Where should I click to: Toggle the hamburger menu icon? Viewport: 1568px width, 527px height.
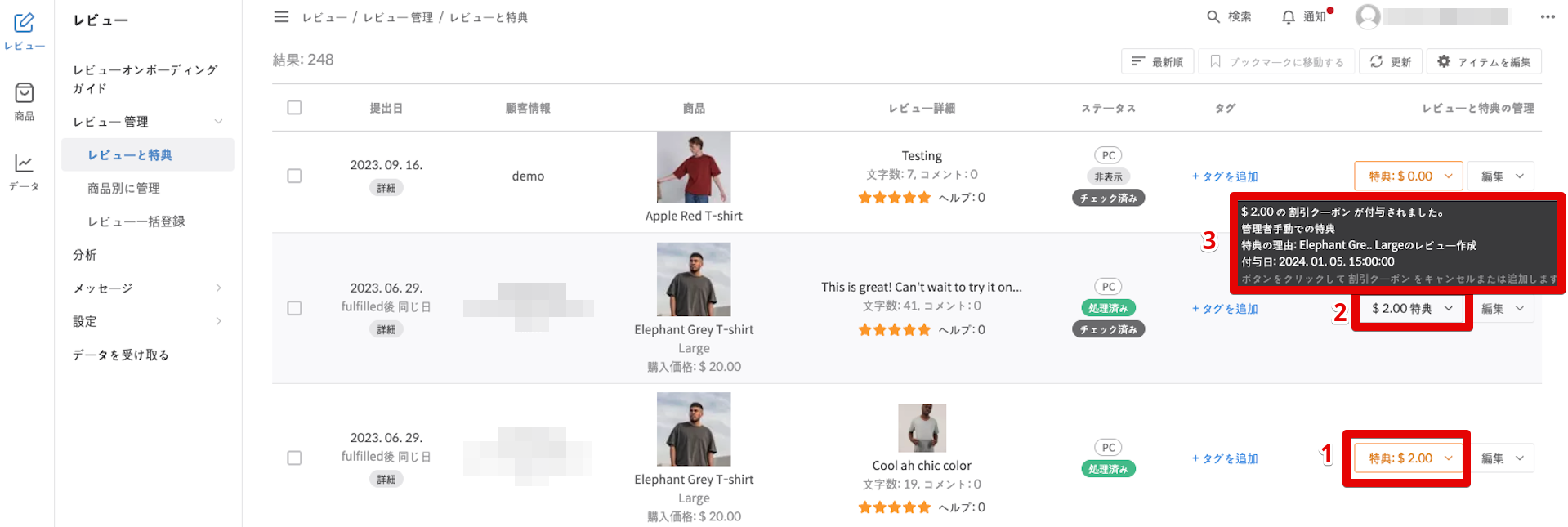(281, 17)
